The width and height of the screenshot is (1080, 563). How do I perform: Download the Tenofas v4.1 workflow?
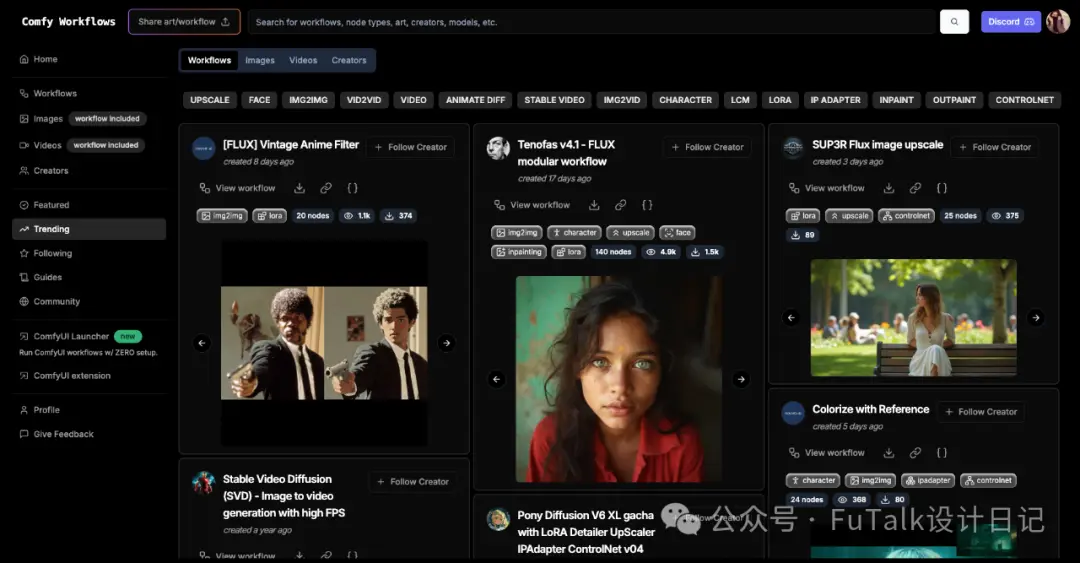click(594, 205)
